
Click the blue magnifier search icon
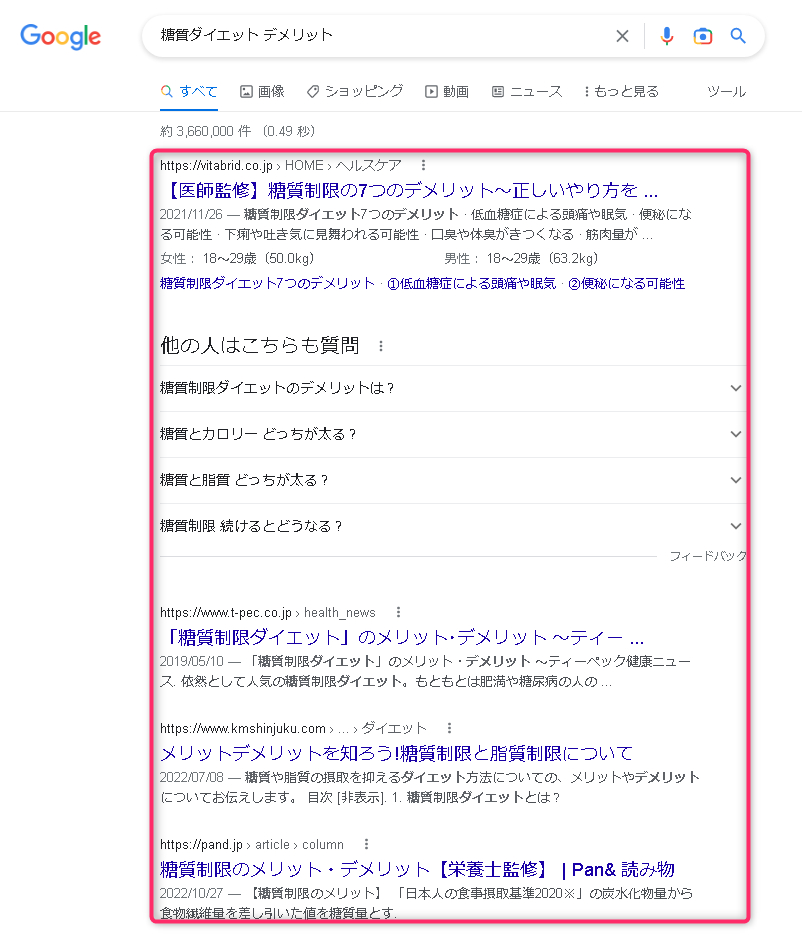tap(738, 36)
